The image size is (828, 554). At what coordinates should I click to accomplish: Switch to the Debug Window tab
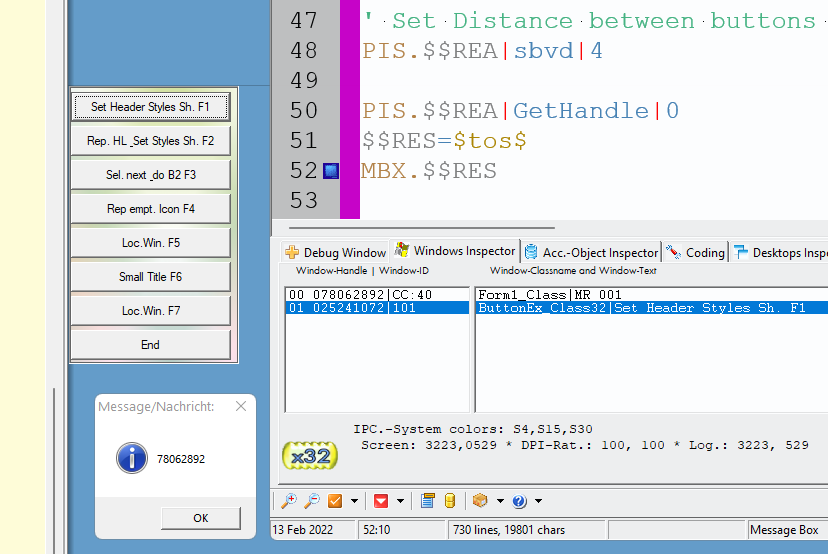click(336, 253)
